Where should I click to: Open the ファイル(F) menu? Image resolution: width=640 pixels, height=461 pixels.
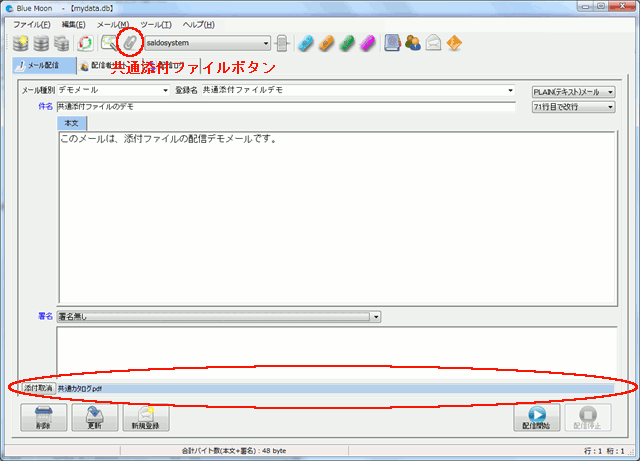point(32,24)
